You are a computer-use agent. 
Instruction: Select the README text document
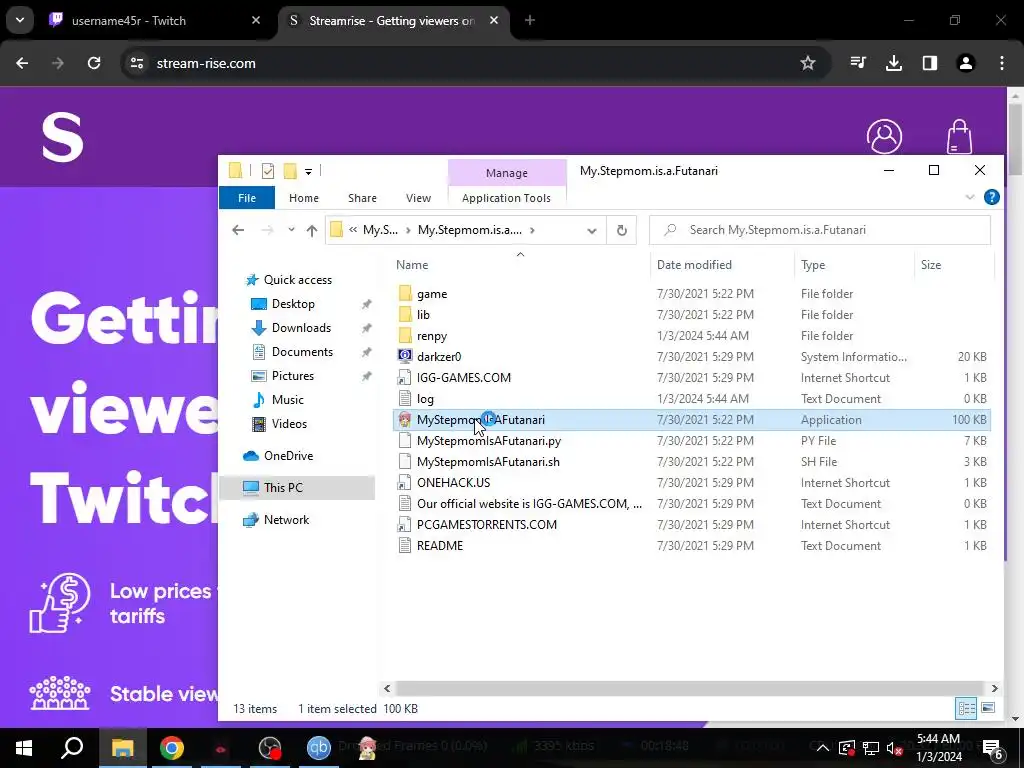point(440,545)
